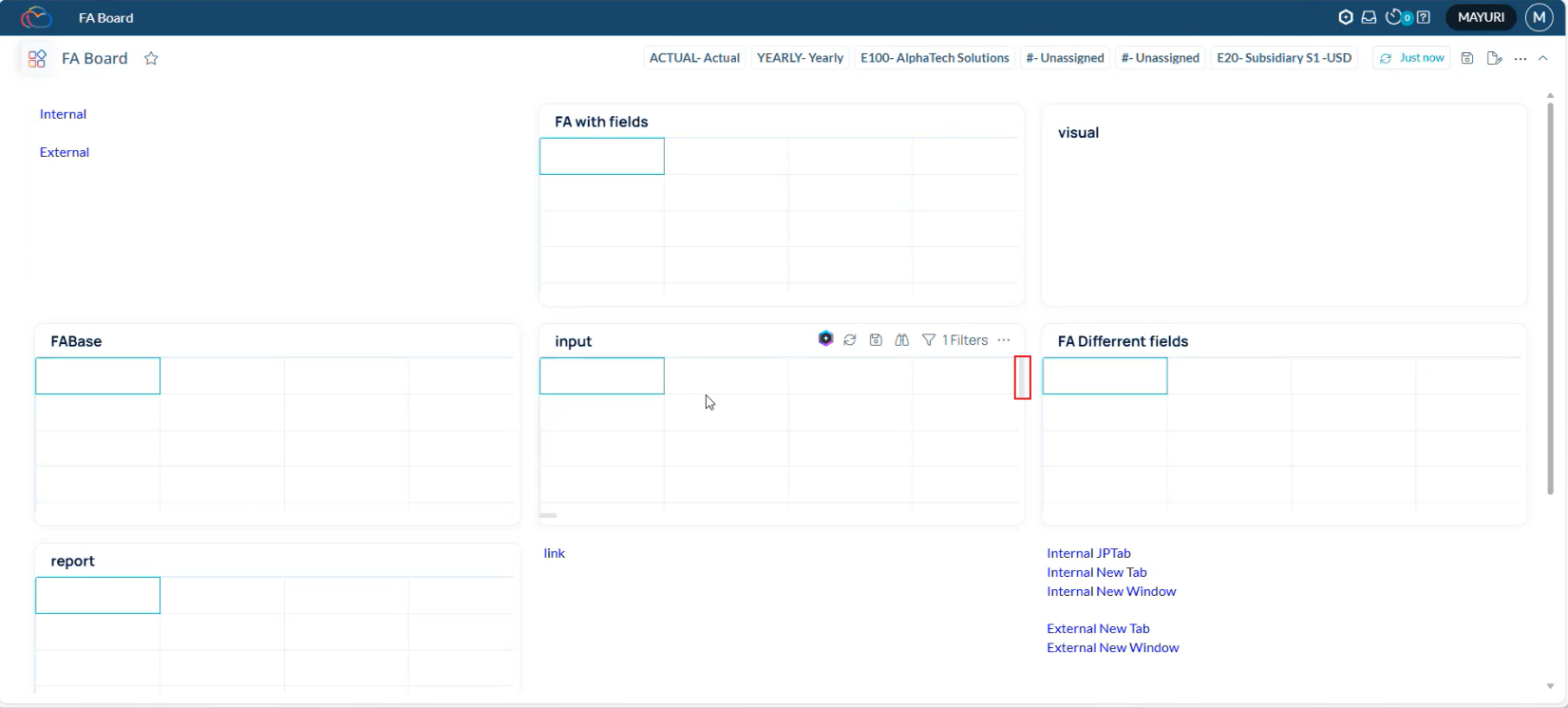The width and height of the screenshot is (1568, 708).
Task: Open board more options ellipsis menu
Action: (1521, 58)
